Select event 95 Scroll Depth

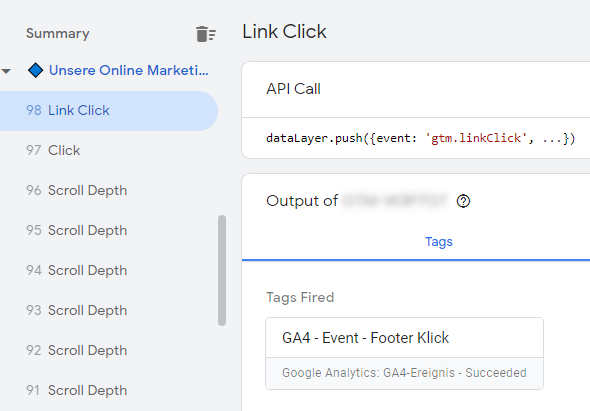tap(76, 230)
